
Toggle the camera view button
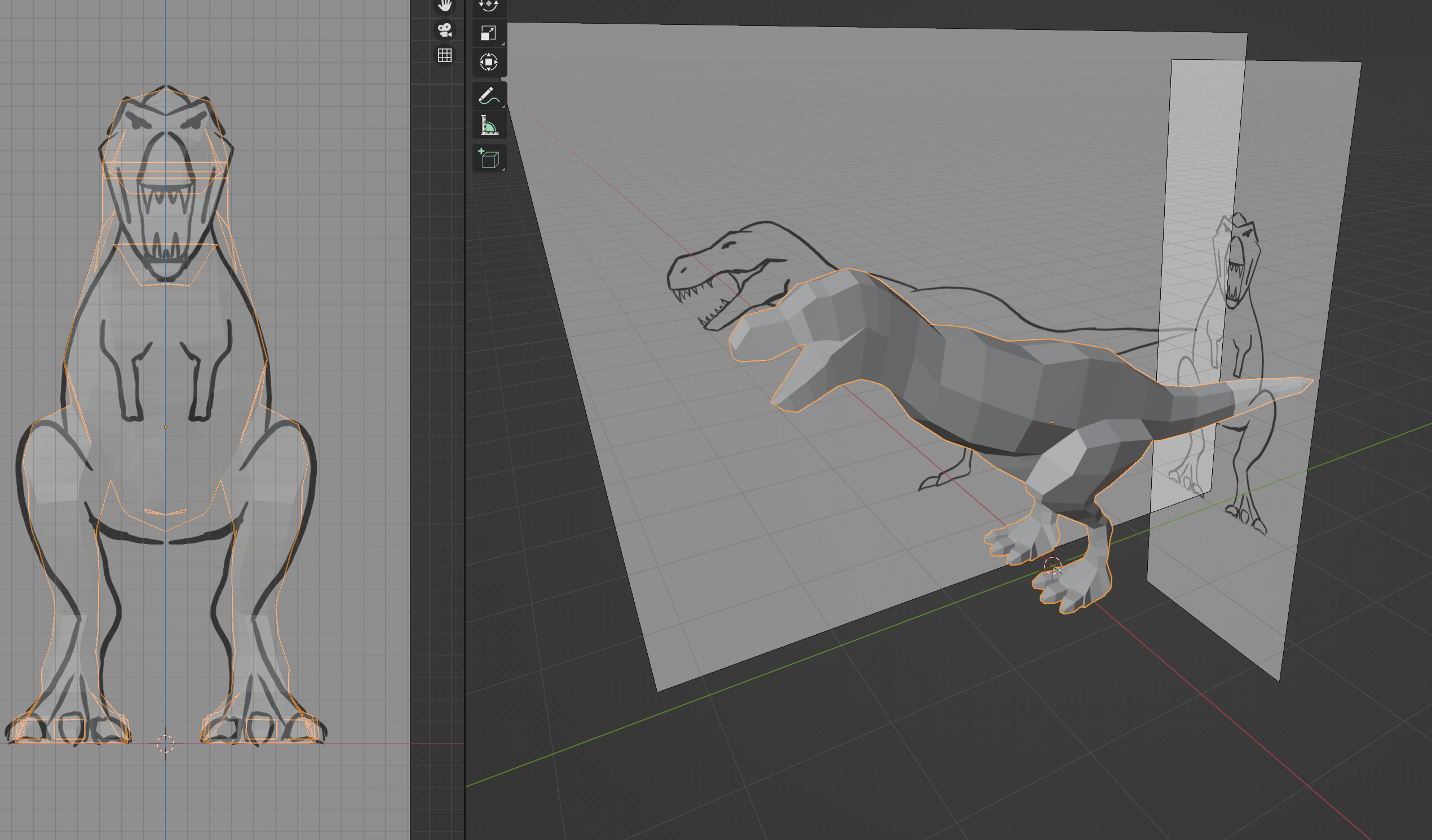point(444,29)
